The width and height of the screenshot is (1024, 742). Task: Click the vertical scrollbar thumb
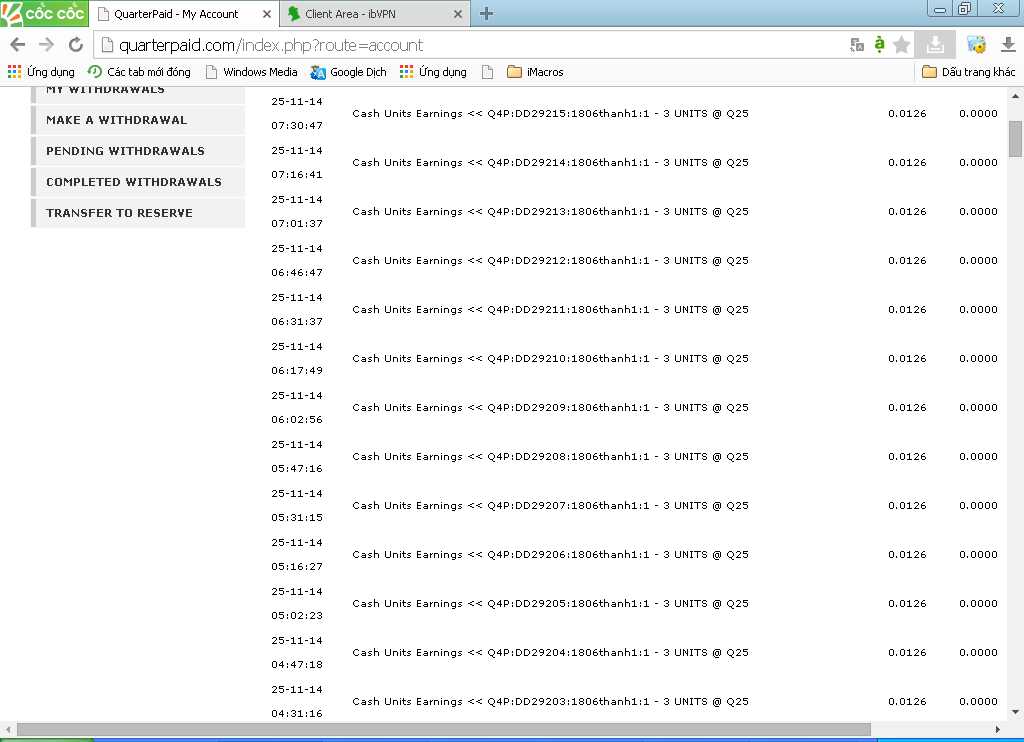coord(1015,138)
